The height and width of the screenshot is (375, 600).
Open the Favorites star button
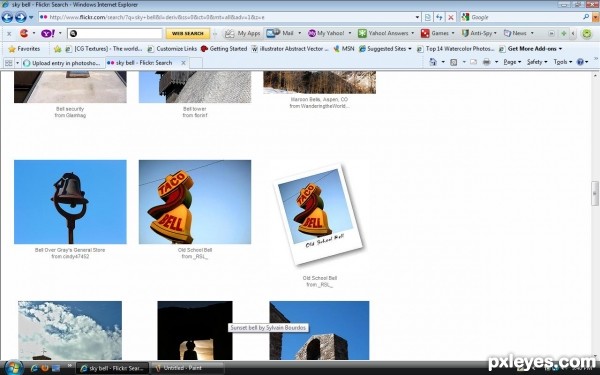[x=24, y=49]
